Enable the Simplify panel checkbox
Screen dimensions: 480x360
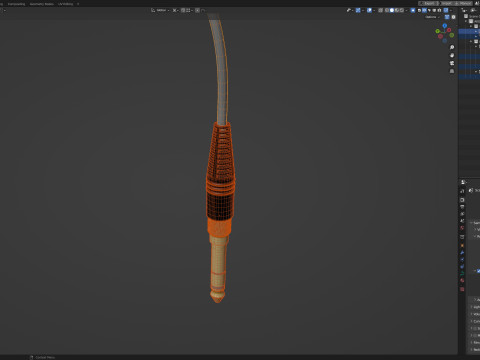(475, 328)
